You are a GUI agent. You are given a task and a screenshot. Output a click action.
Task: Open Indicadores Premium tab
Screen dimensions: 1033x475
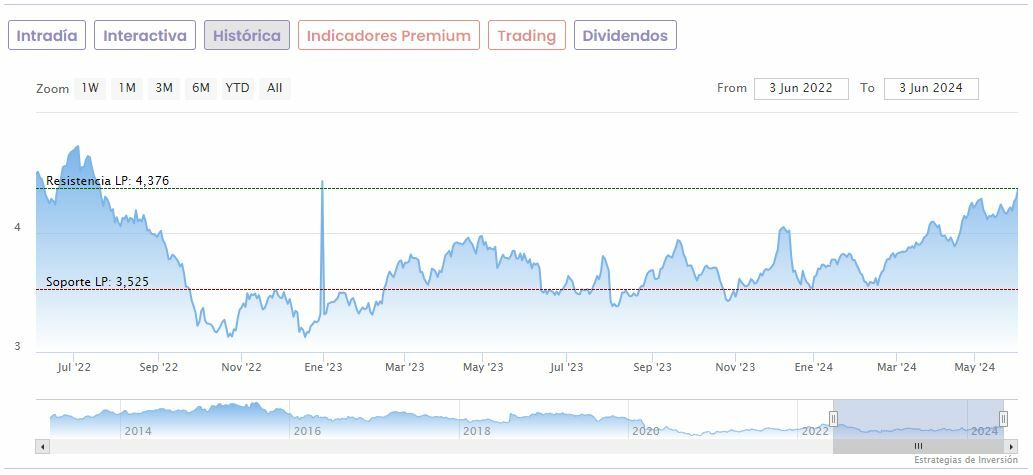coord(388,36)
